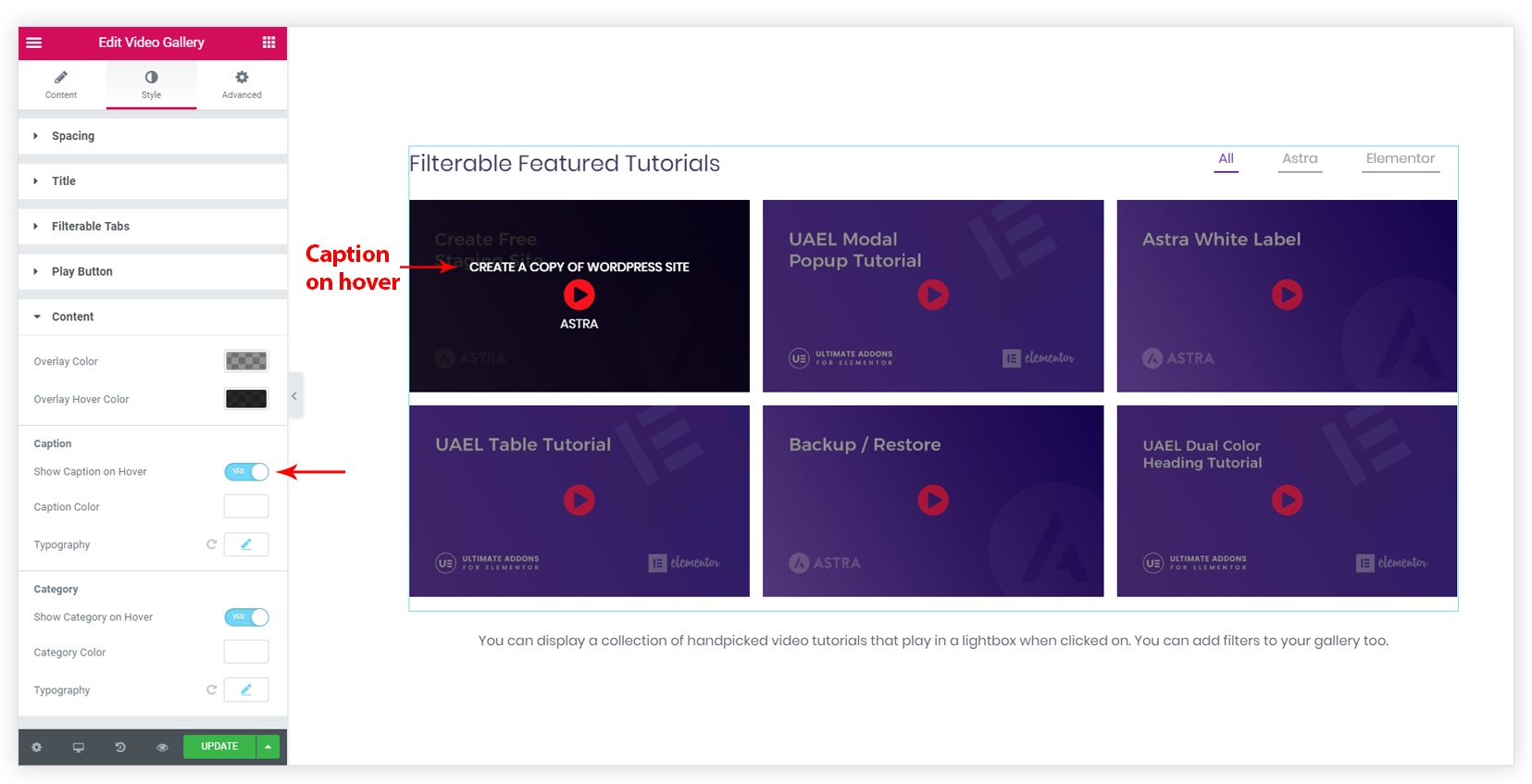Open the revision history icon
The image size is (1532, 784).
[120, 747]
